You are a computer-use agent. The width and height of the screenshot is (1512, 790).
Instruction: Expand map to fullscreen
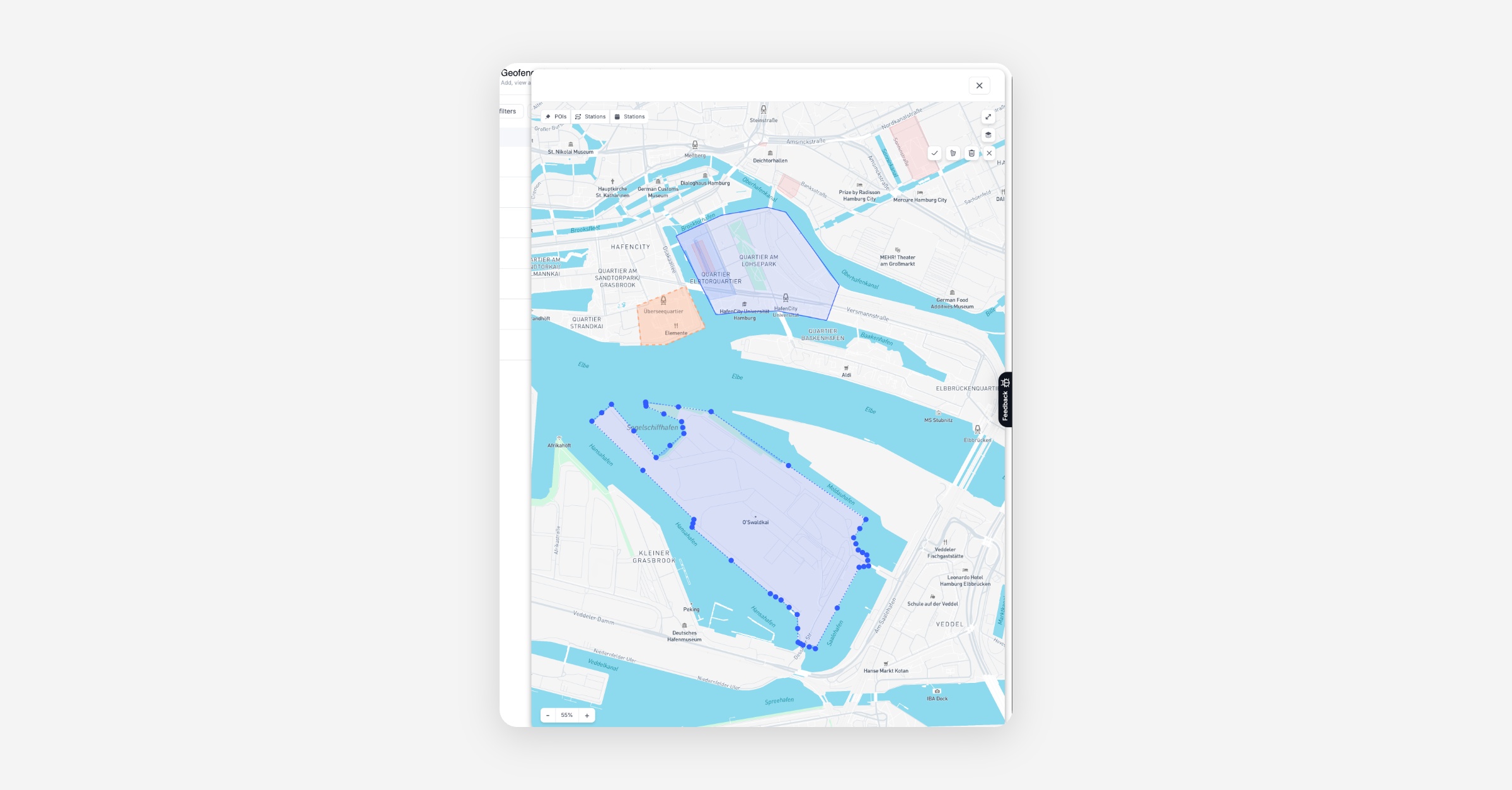(x=988, y=117)
